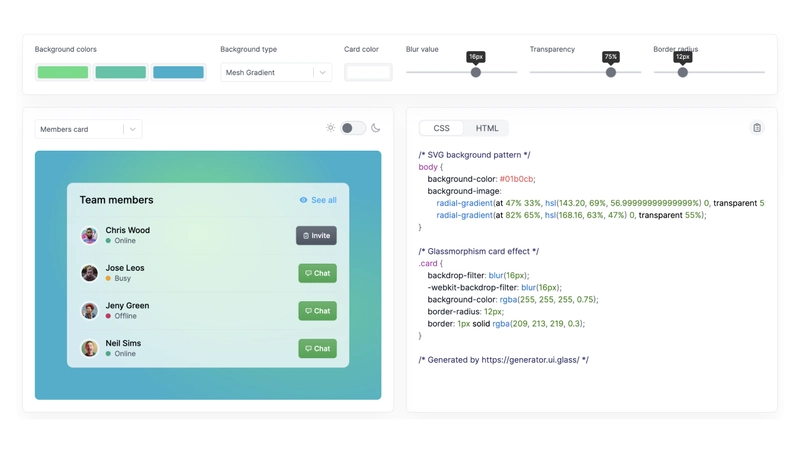The image size is (800, 450).
Task: Click the moon dark-mode icon
Action: (x=376, y=128)
